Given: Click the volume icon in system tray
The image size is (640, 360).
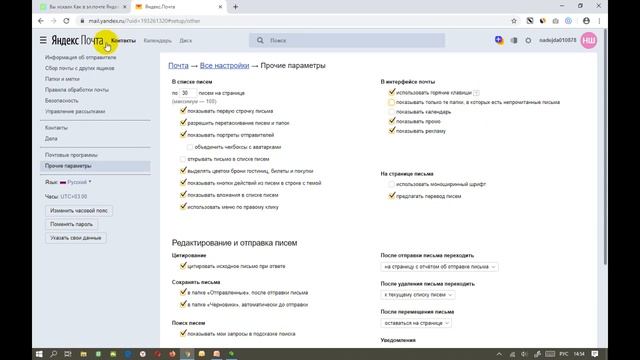Looking at the screenshot, I should [x=524, y=354].
